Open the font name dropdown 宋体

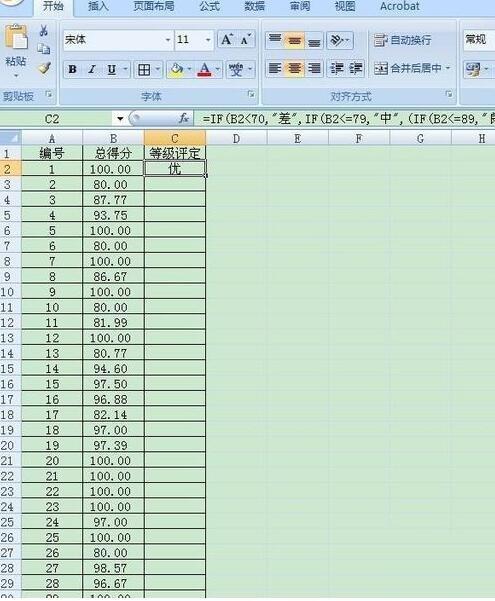[168, 40]
